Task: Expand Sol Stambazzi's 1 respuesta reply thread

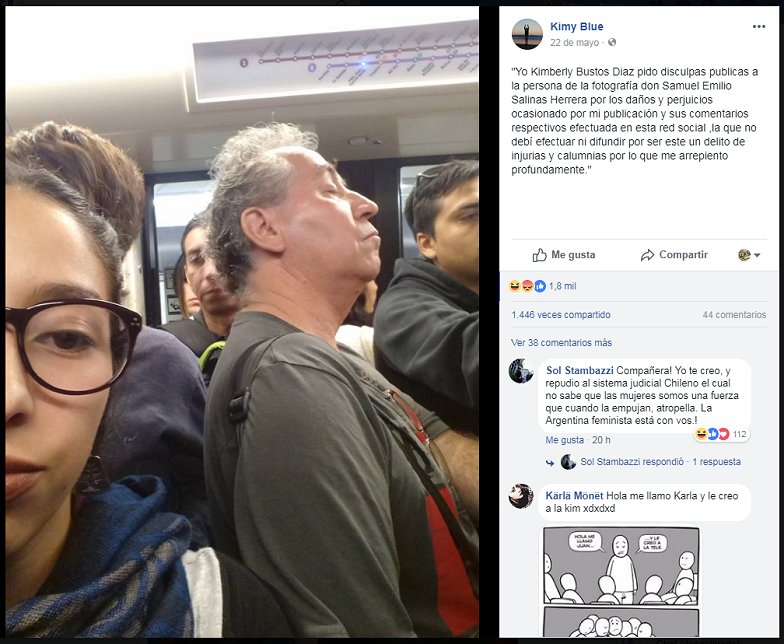Action: 716,462
